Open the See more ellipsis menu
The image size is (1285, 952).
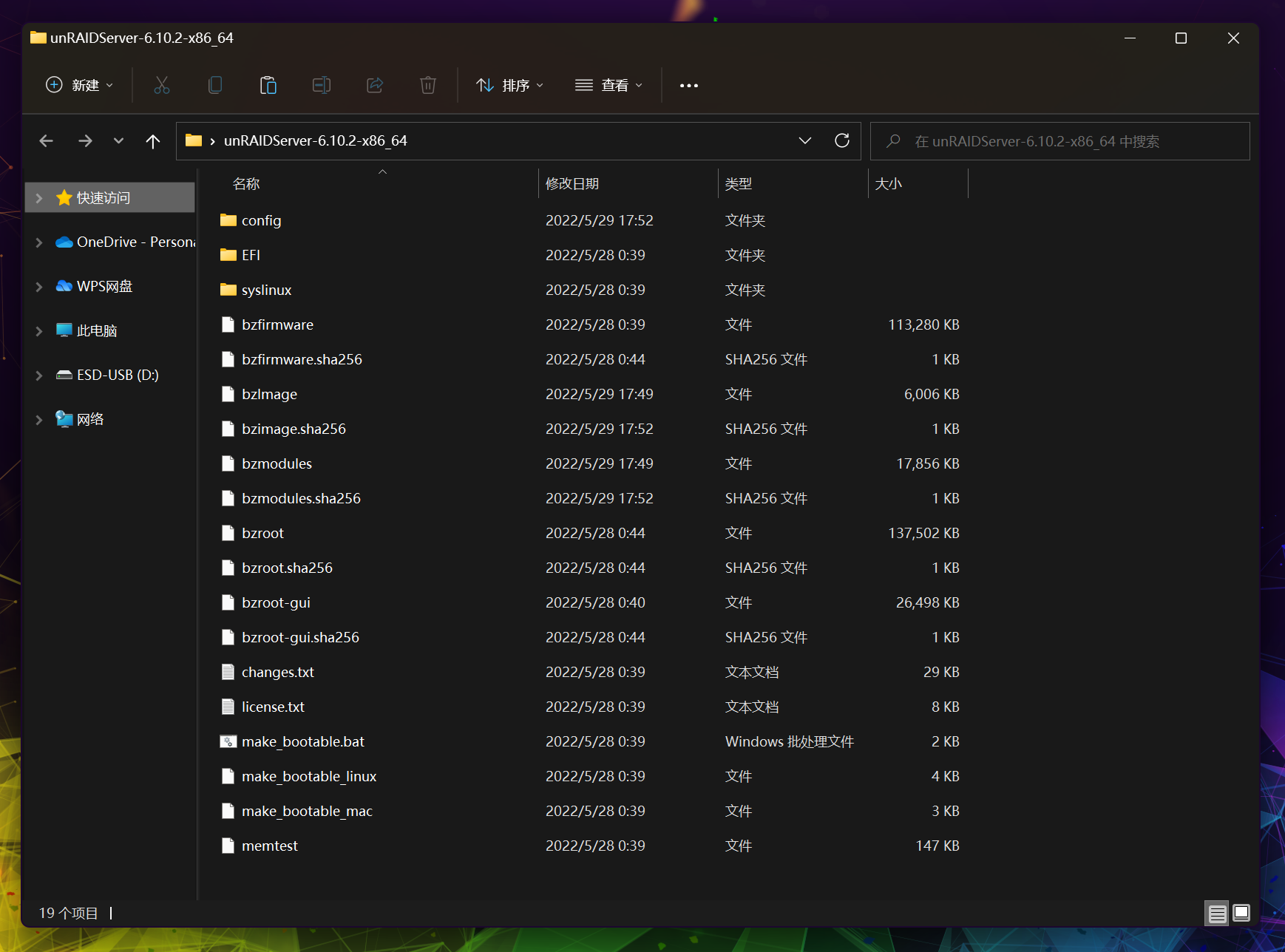coord(689,86)
